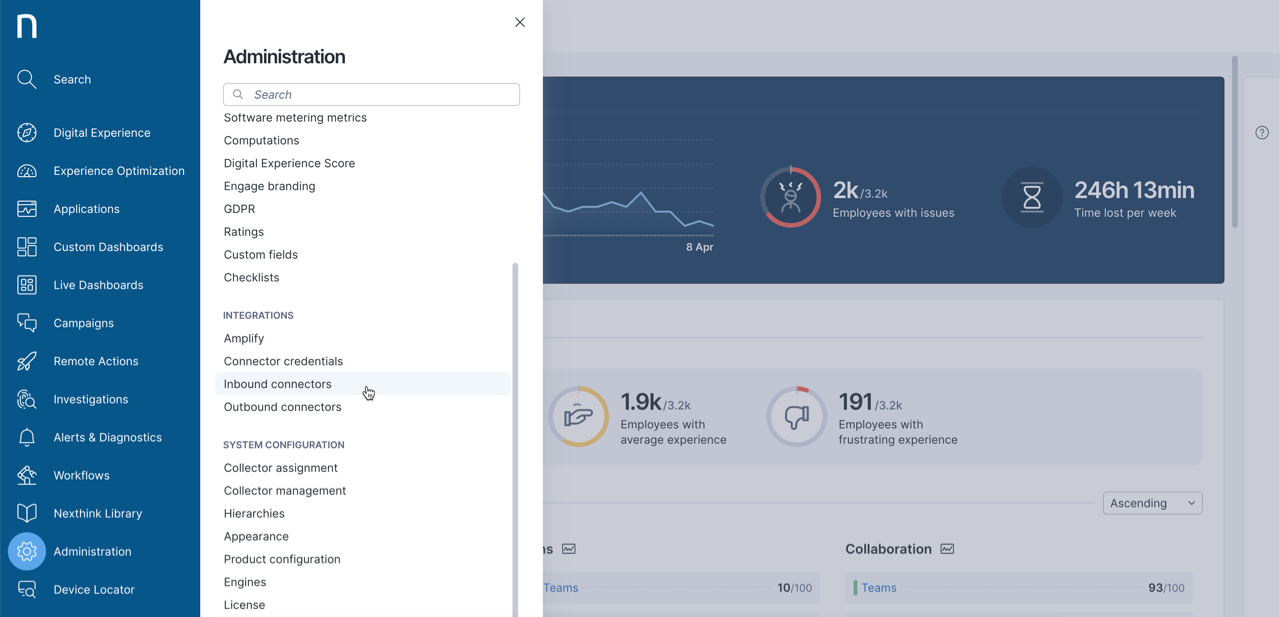Open Collector management settings
This screenshot has width=1280, height=617.
pos(285,491)
